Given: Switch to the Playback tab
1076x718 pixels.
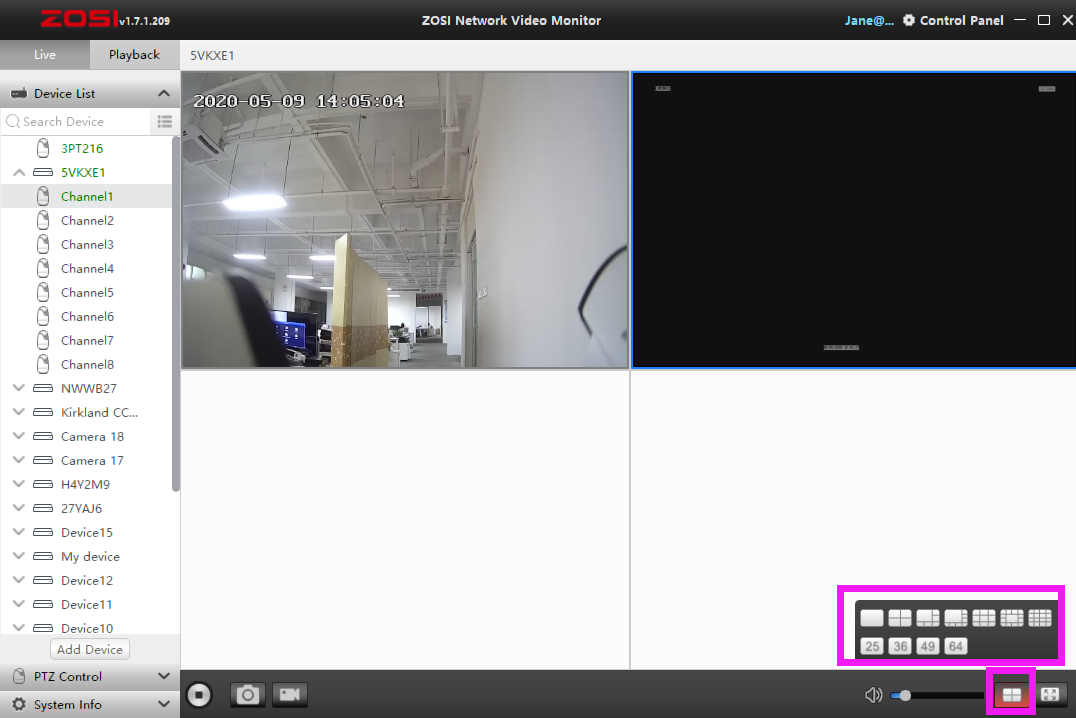Looking at the screenshot, I should tap(134, 54).
